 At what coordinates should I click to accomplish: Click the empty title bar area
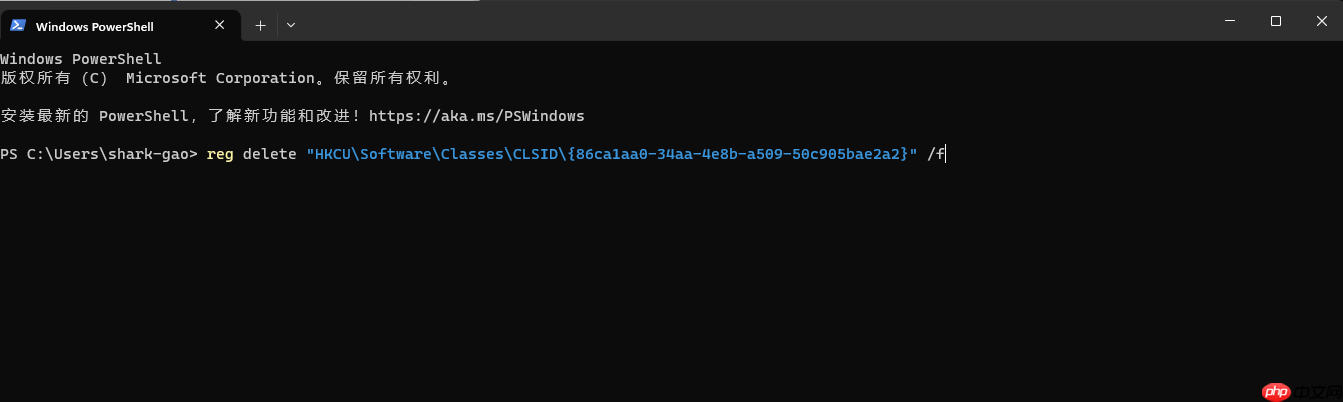[x=750, y=21]
